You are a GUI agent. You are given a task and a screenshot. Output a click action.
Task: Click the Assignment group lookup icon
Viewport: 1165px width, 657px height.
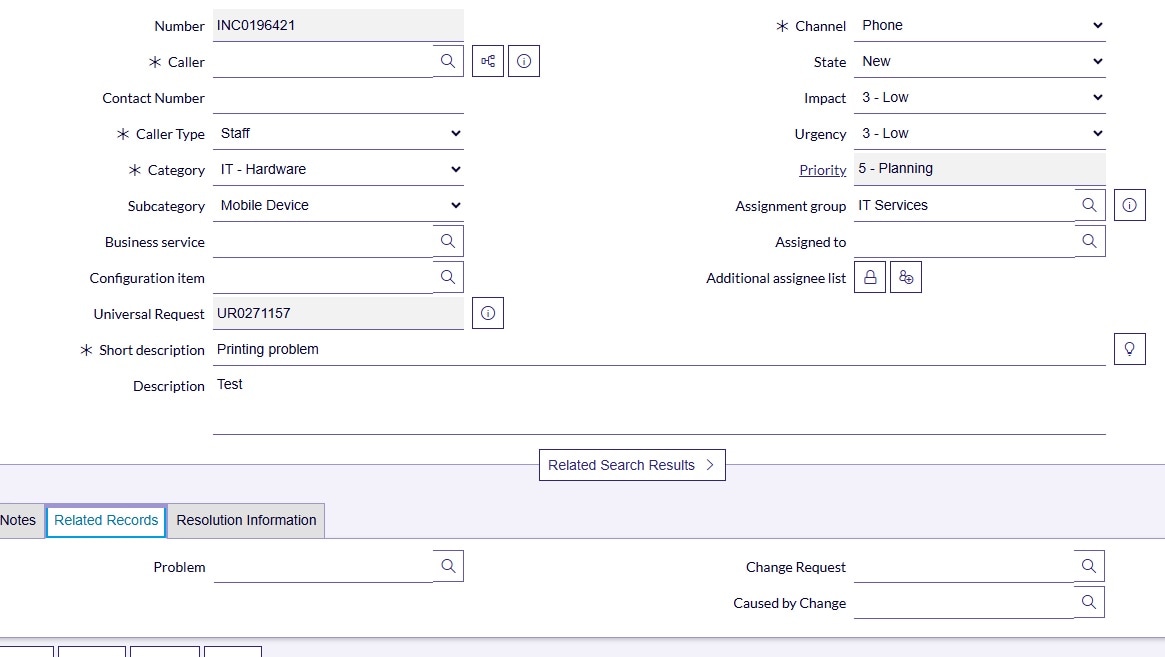tap(1089, 205)
